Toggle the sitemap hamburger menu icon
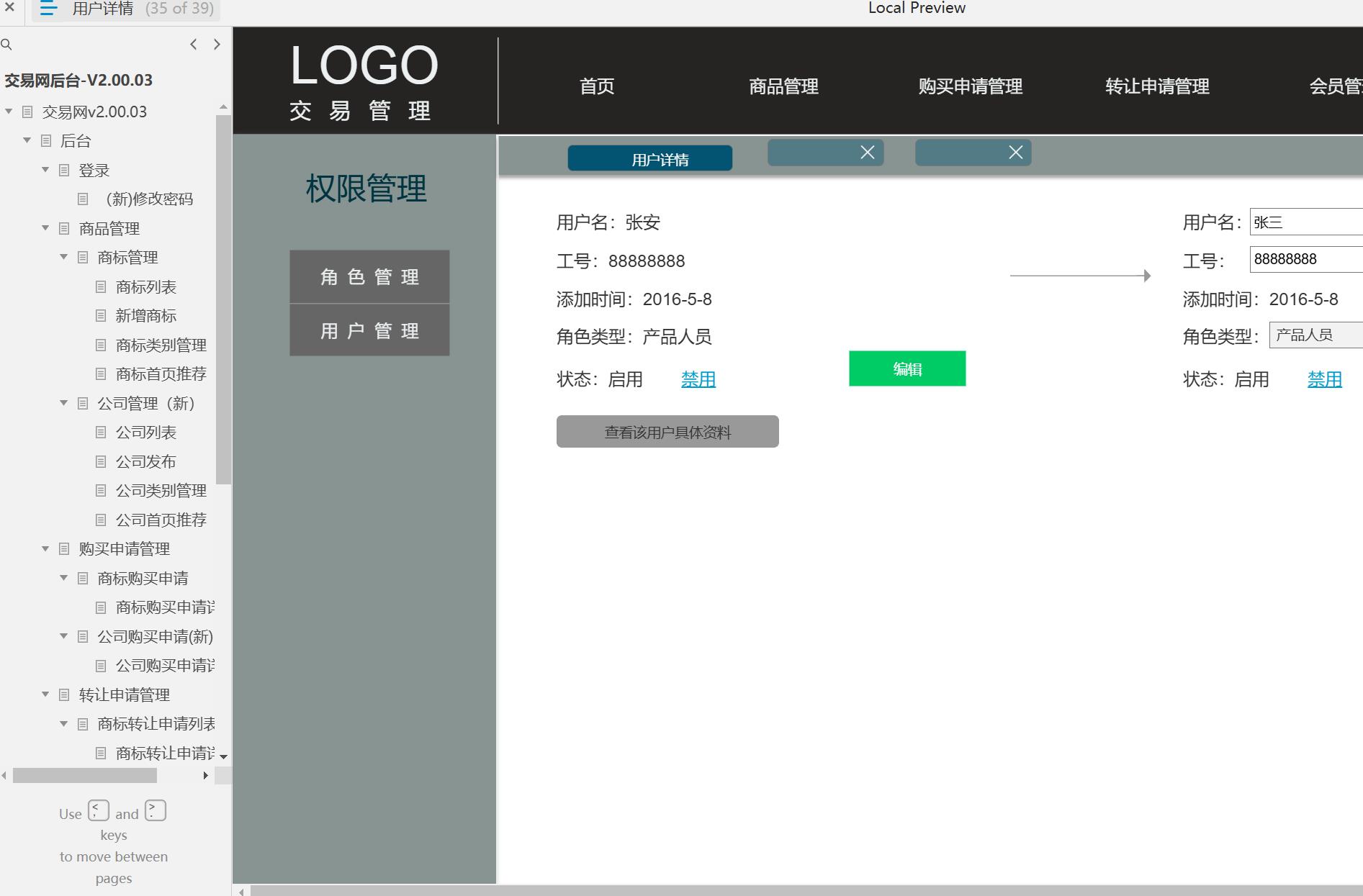The height and width of the screenshot is (896, 1363). (48, 9)
